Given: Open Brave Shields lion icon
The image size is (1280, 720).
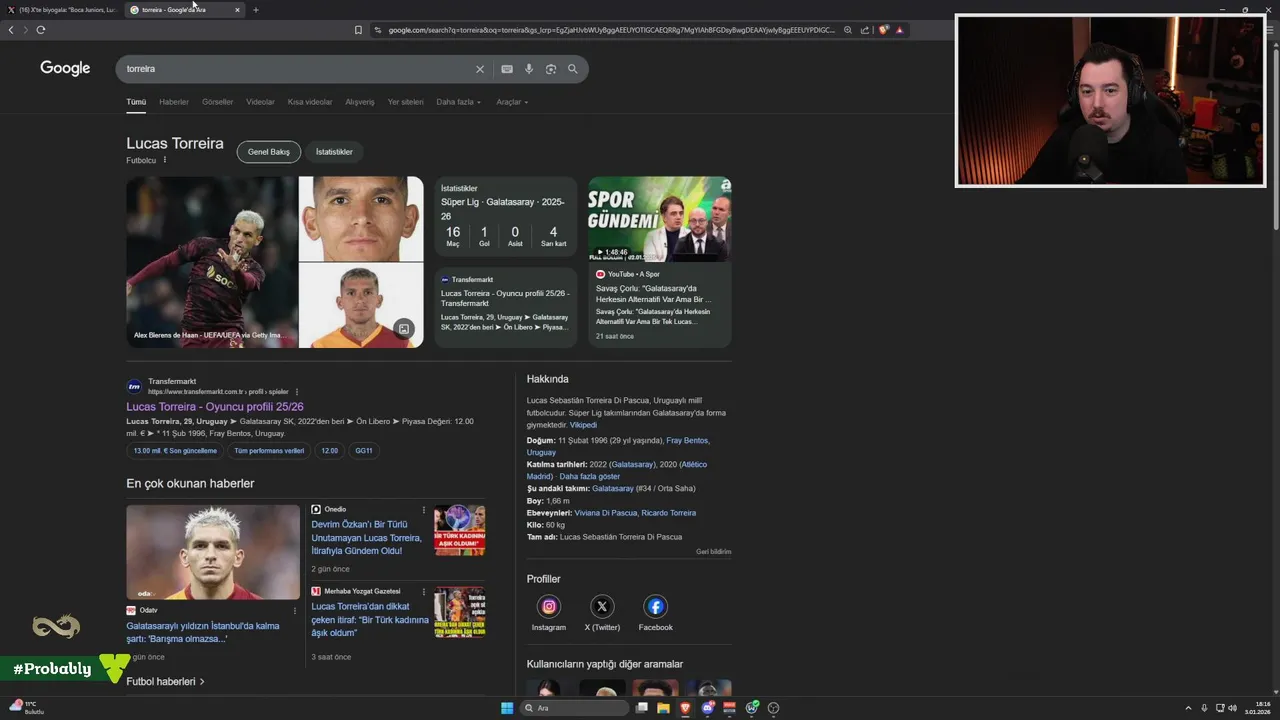Looking at the screenshot, I should tap(883, 30).
